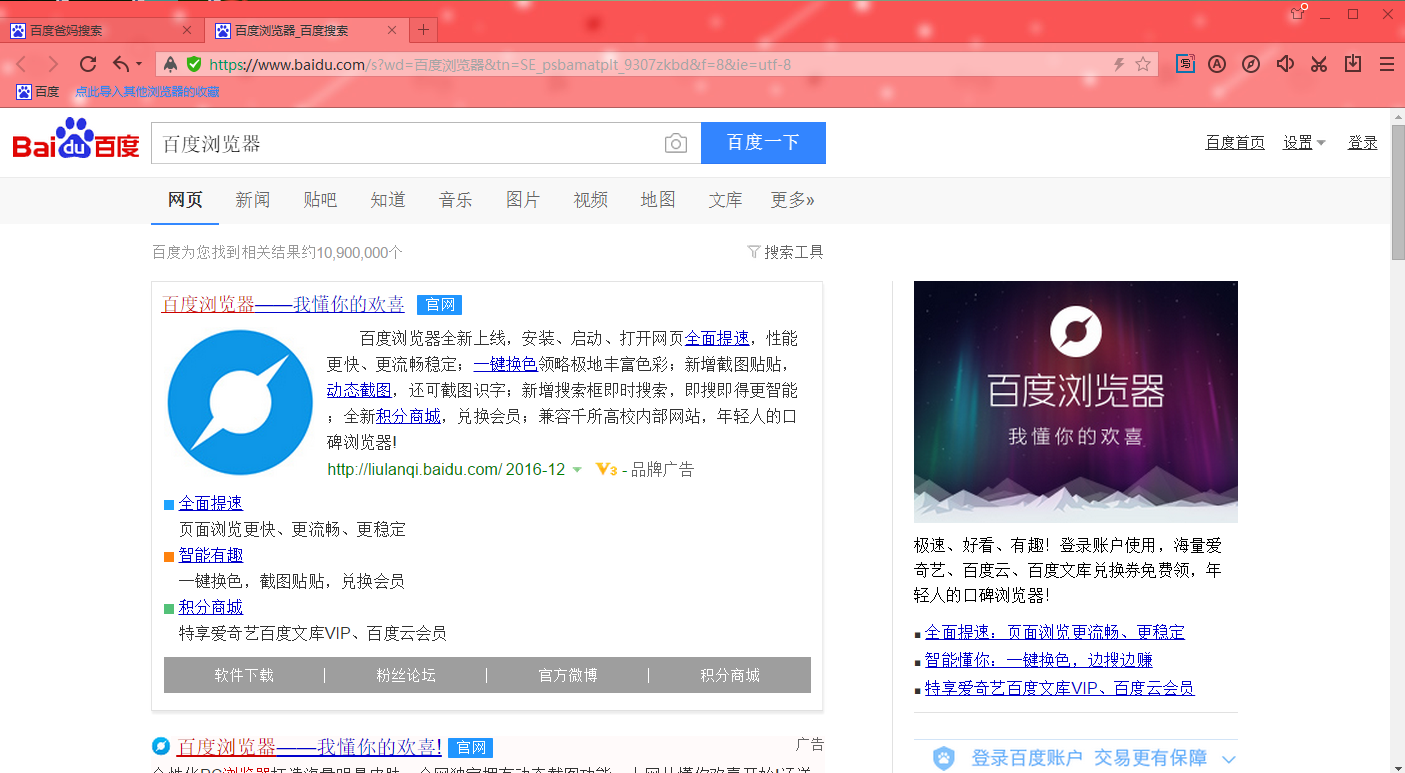Expand the 设置 dropdown
The image size is (1405, 773).
[x=1304, y=143]
